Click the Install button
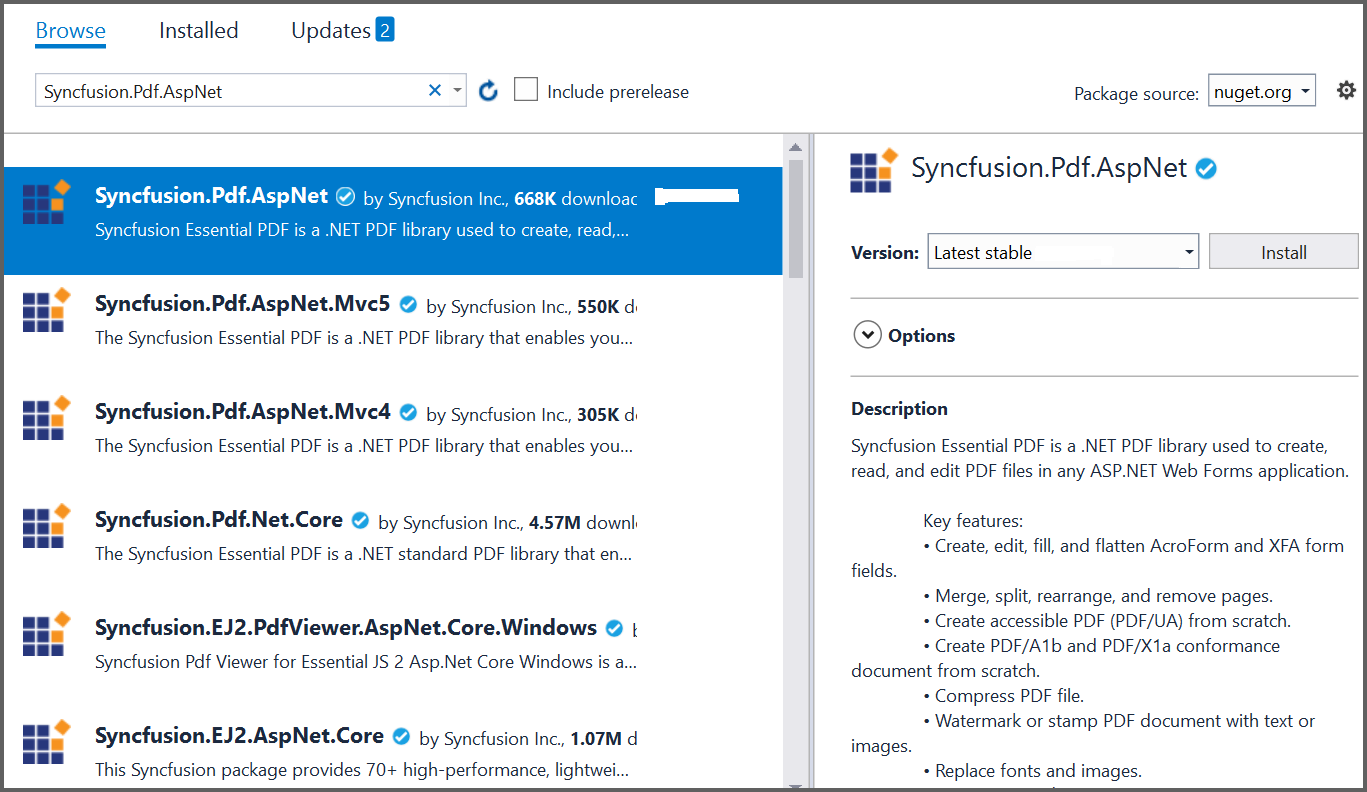Viewport: 1367px width, 792px height. click(x=1284, y=252)
